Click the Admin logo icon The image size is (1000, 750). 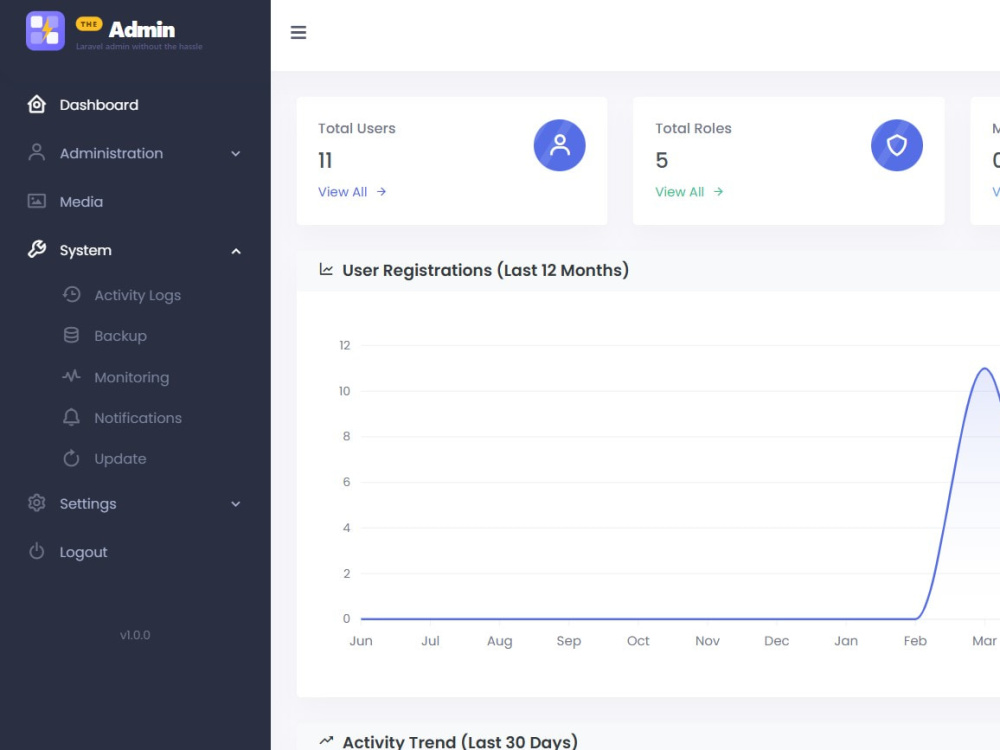click(45, 31)
